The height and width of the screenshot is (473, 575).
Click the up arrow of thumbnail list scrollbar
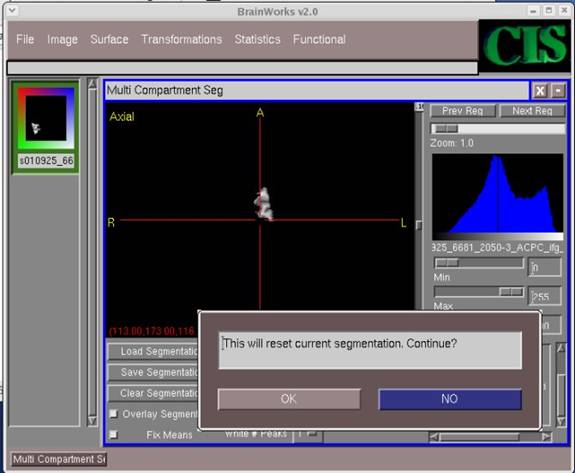pos(92,84)
